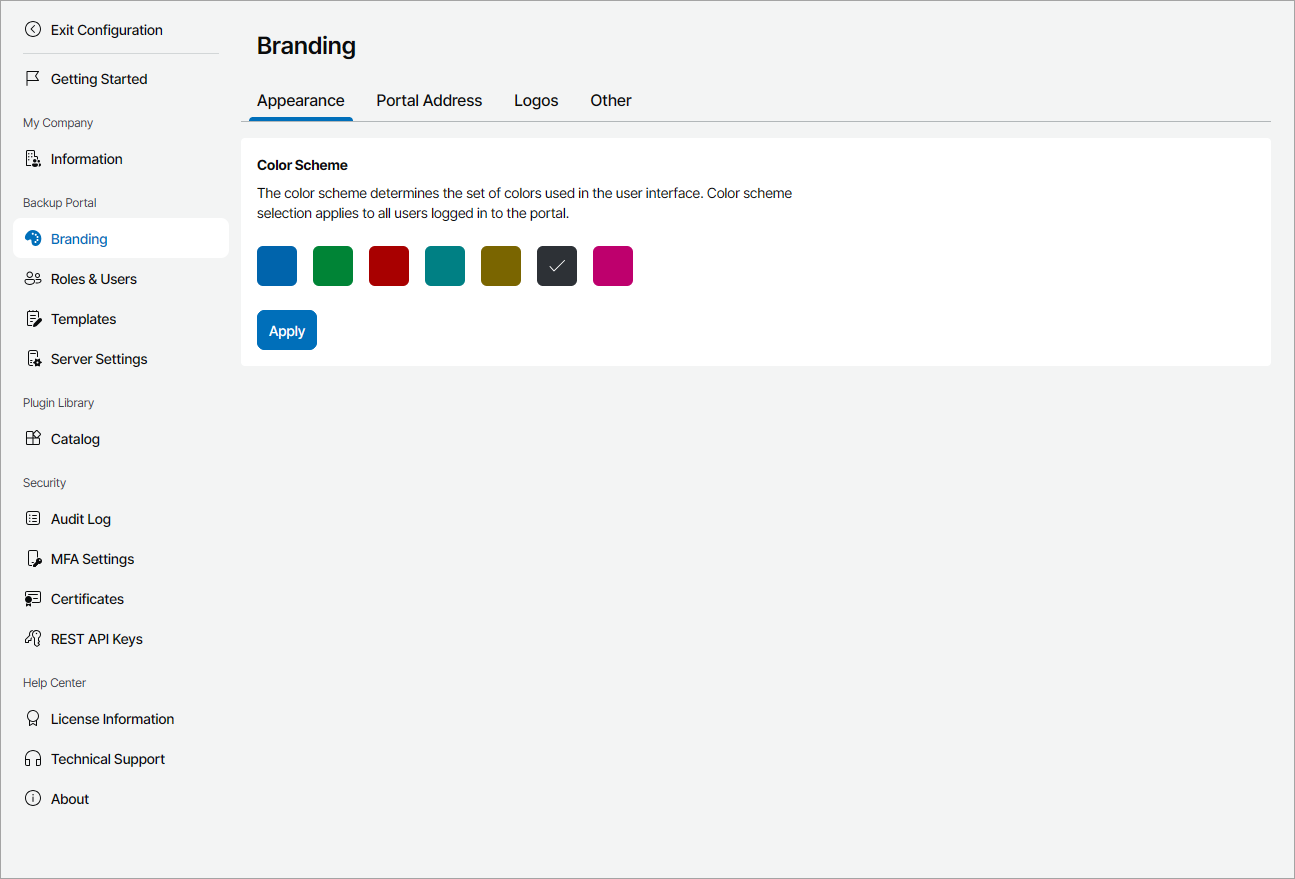Open the Server Settings icon

33,358
